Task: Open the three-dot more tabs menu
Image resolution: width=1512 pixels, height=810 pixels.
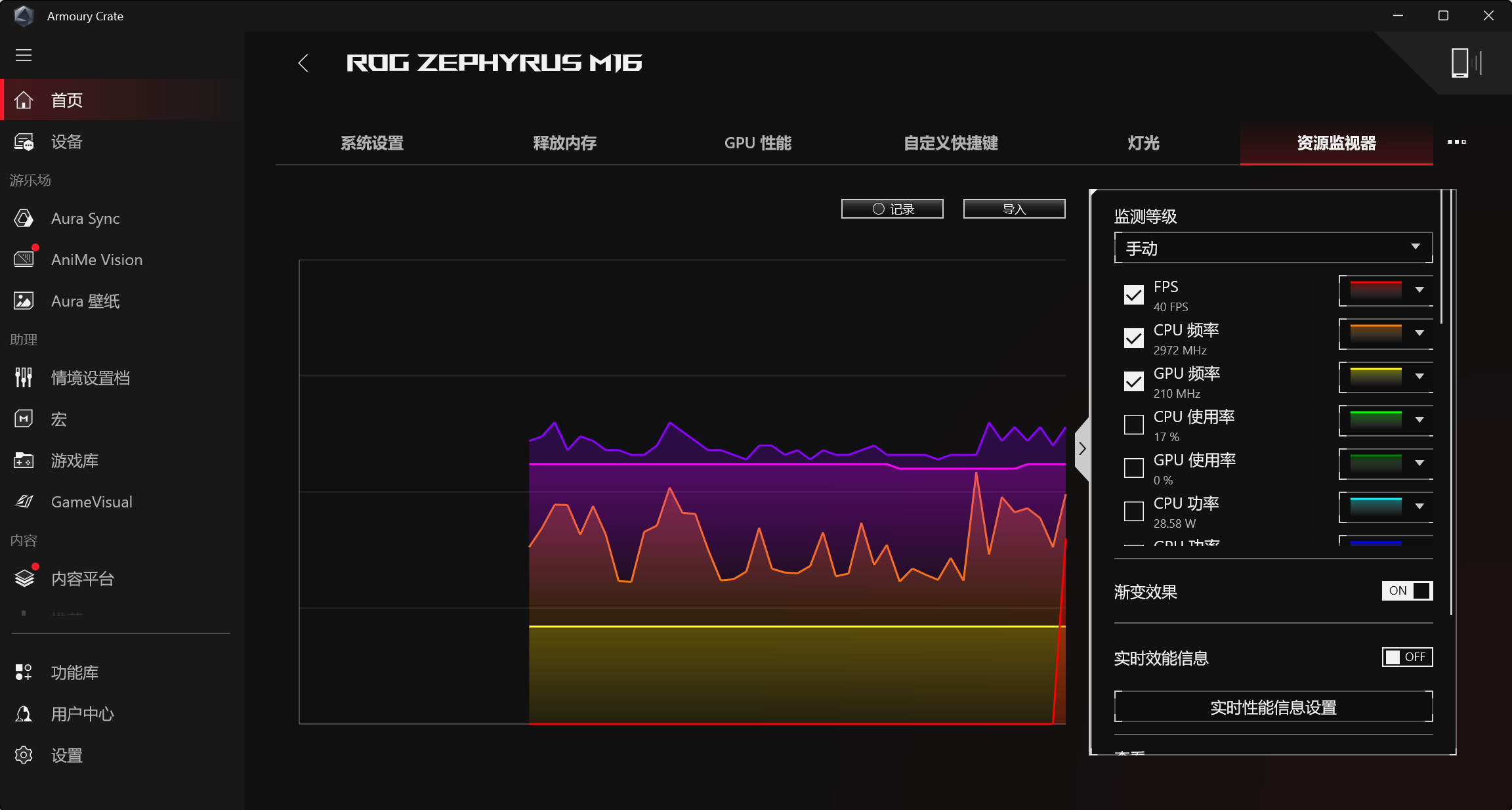Action: point(1457,142)
